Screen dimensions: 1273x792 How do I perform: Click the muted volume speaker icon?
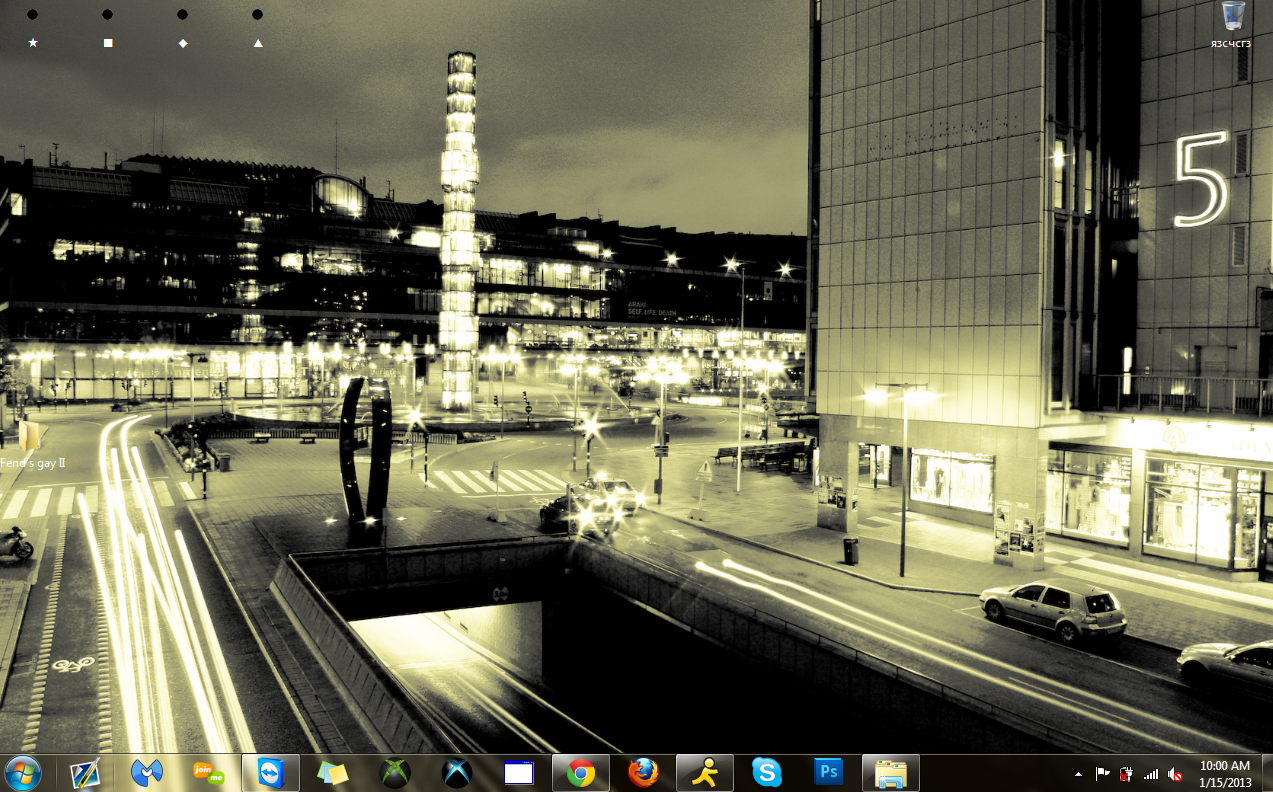click(x=1175, y=774)
